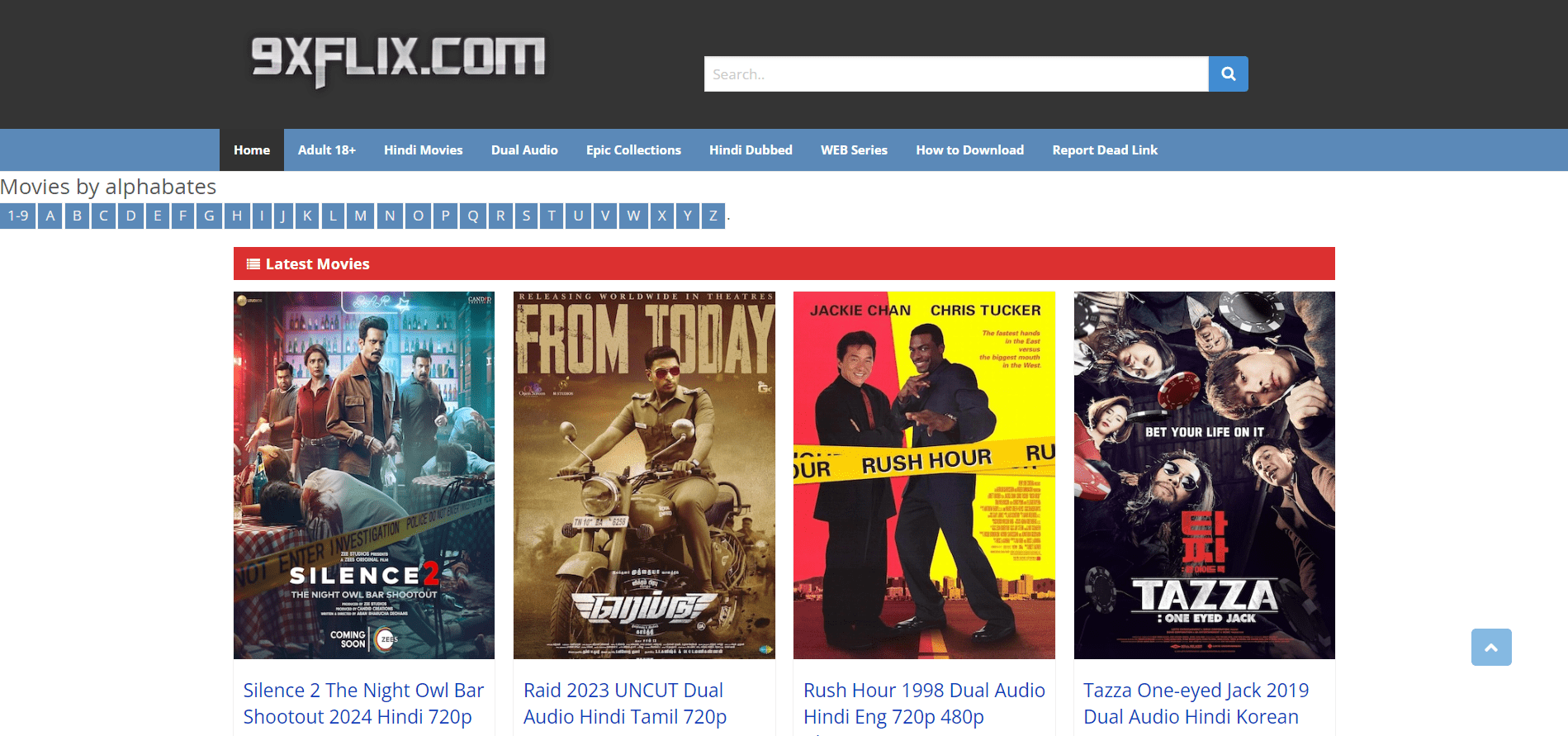
Task: Filter movies by letter I
Action: point(262,216)
